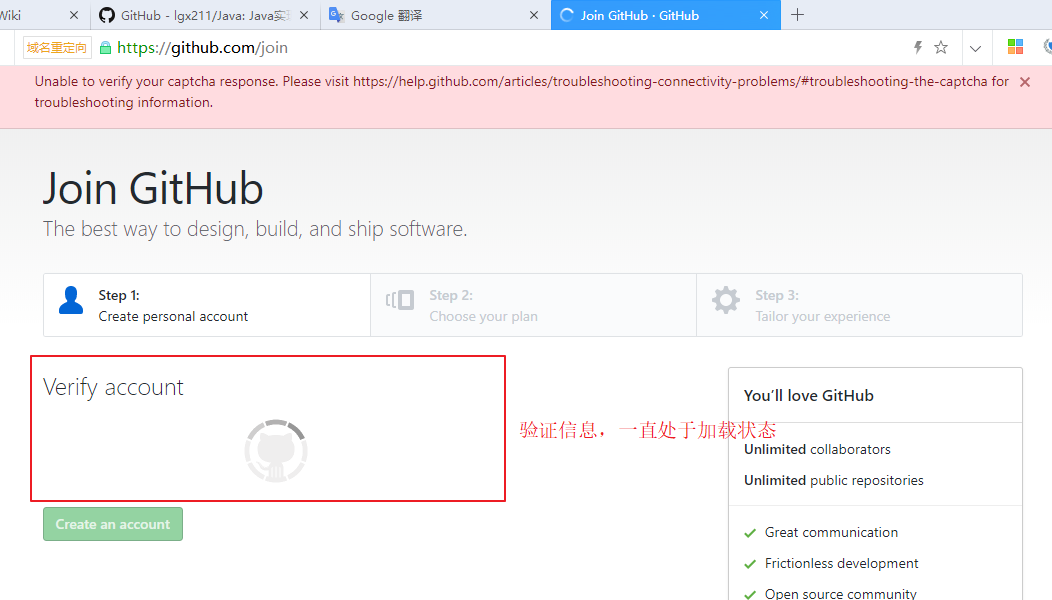Close the Wiki tab

click(x=74, y=15)
